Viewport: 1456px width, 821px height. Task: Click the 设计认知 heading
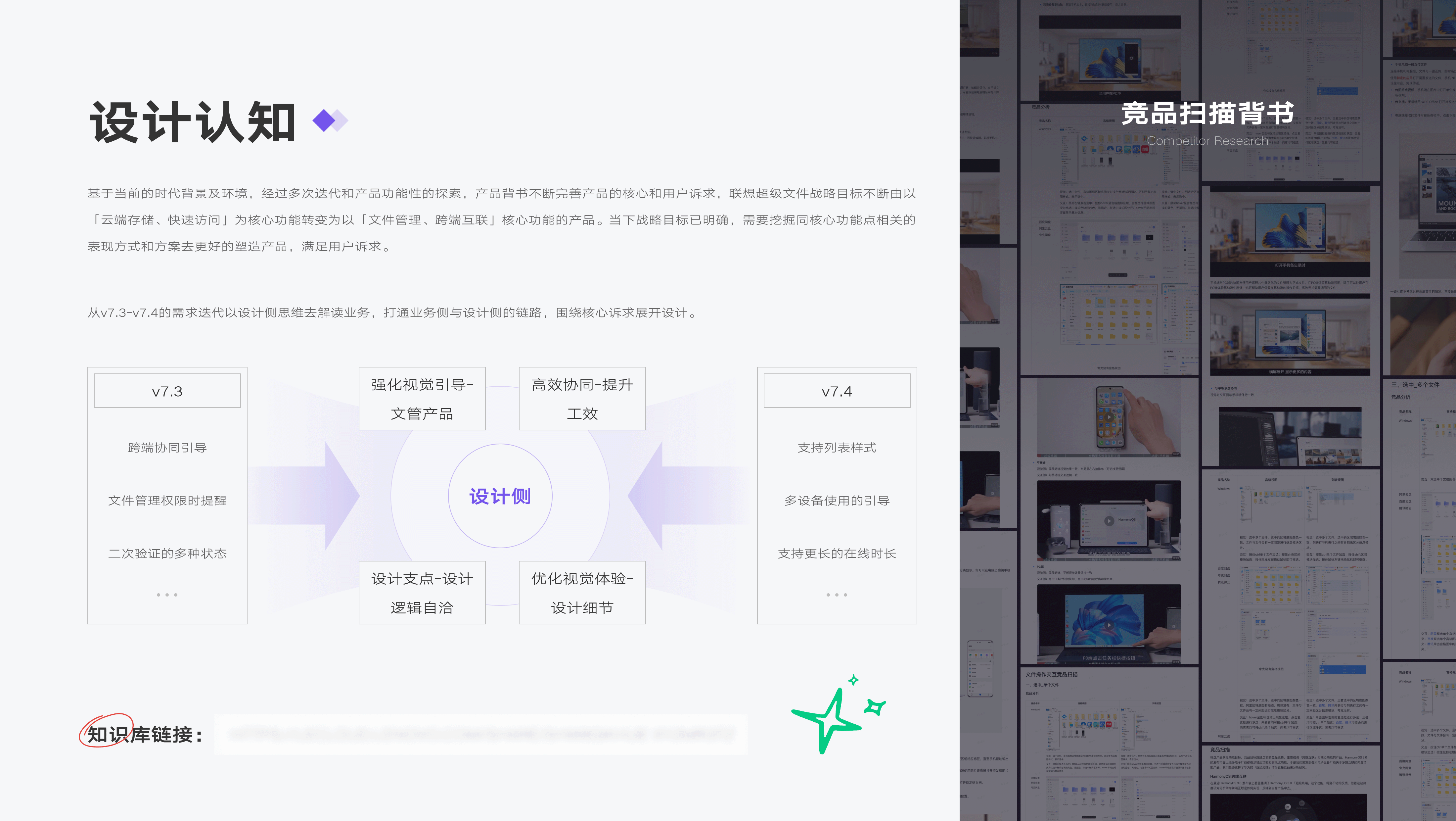pyautogui.click(x=192, y=121)
